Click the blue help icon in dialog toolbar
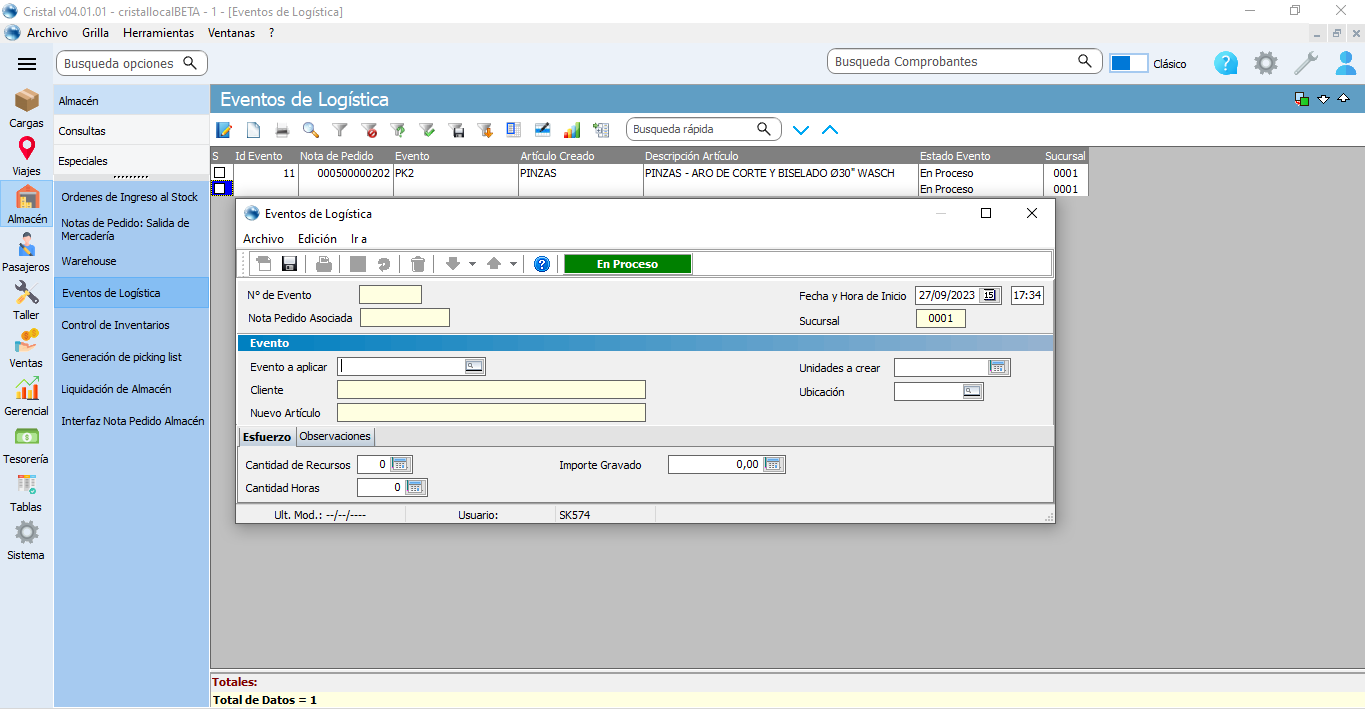Viewport: 1365px width, 709px height. [542, 264]
